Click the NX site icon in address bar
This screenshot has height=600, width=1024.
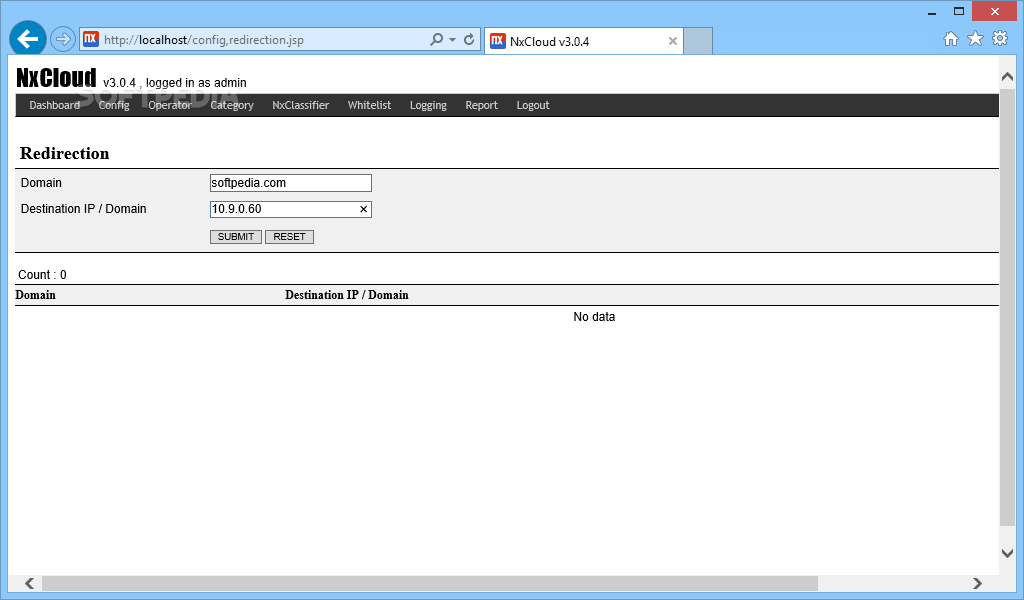pos(91,39)
